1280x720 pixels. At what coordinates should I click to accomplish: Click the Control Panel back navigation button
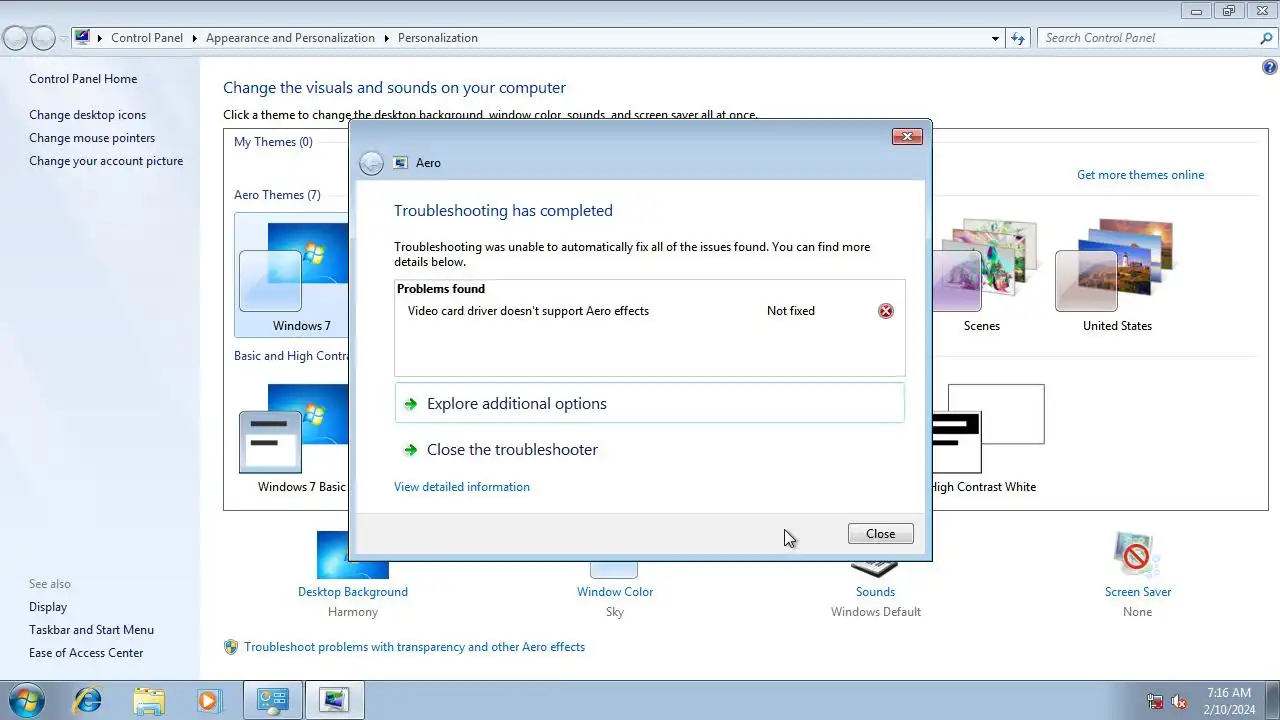[15, 38]
